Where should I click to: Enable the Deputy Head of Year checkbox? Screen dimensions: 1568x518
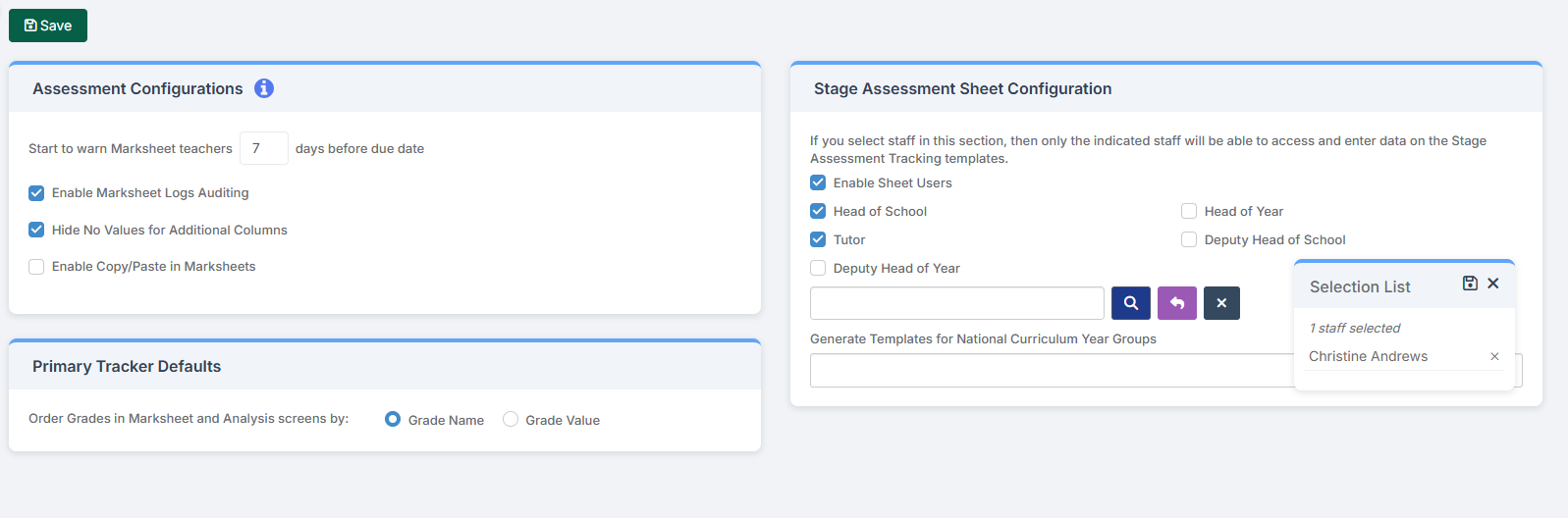pyautogui.click(x=818, y=268)
